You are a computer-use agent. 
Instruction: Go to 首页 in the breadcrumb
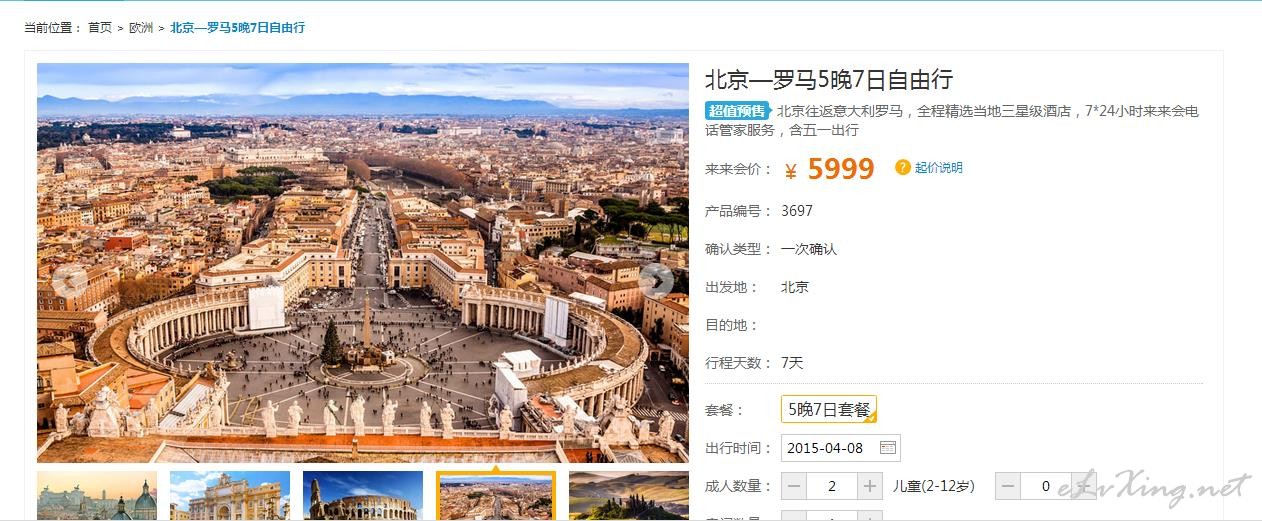pyautogui.click(x=100, y=28)
